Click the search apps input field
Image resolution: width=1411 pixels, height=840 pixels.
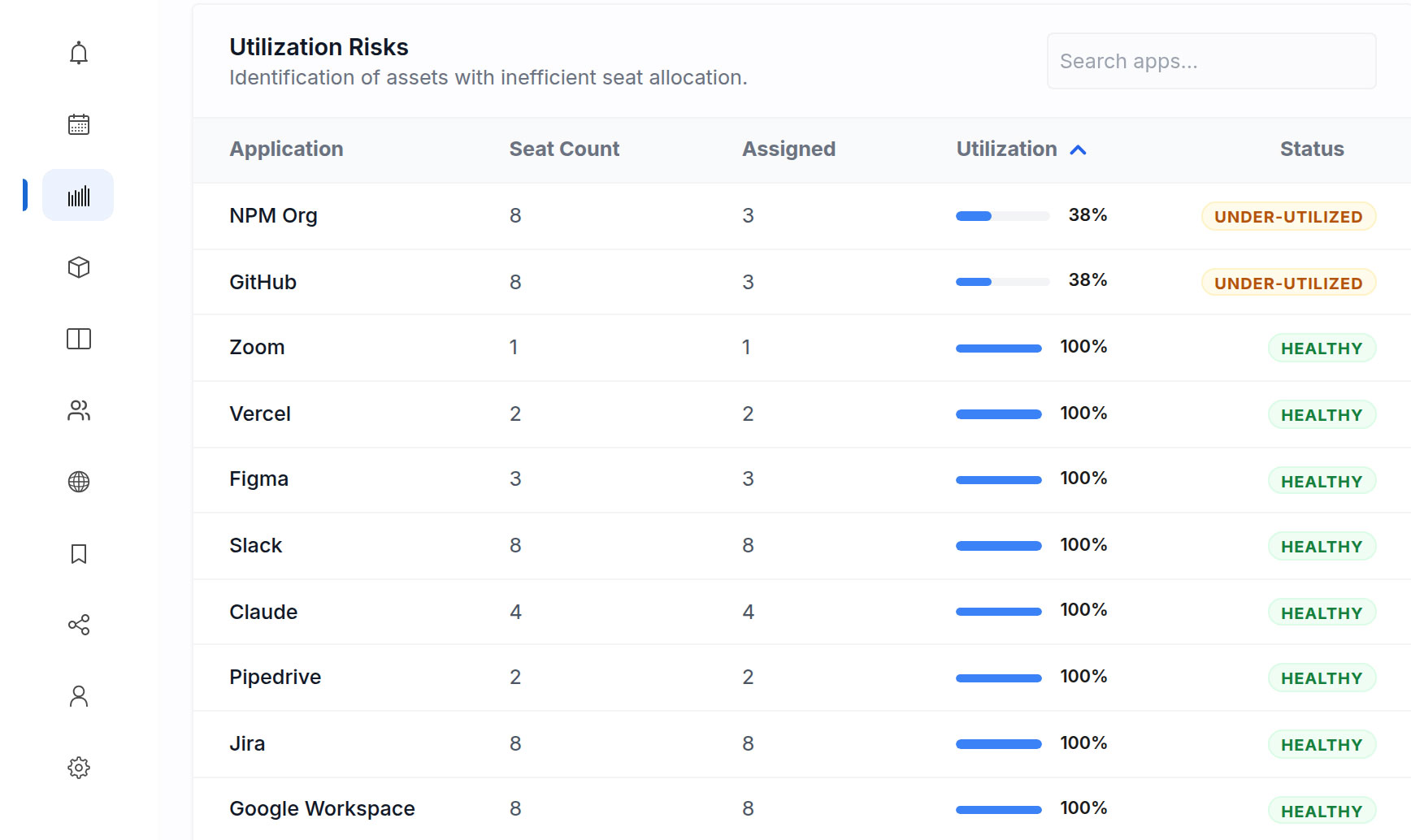[1210, 61]
